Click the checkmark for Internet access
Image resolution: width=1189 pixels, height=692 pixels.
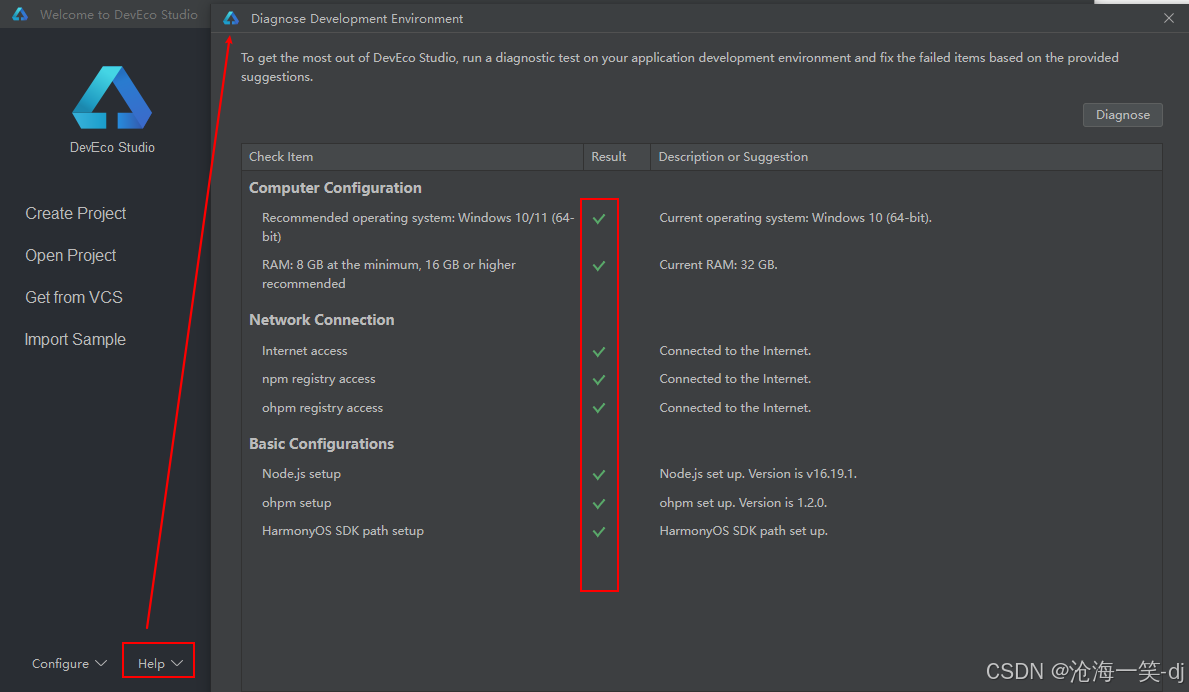point(599,352)
